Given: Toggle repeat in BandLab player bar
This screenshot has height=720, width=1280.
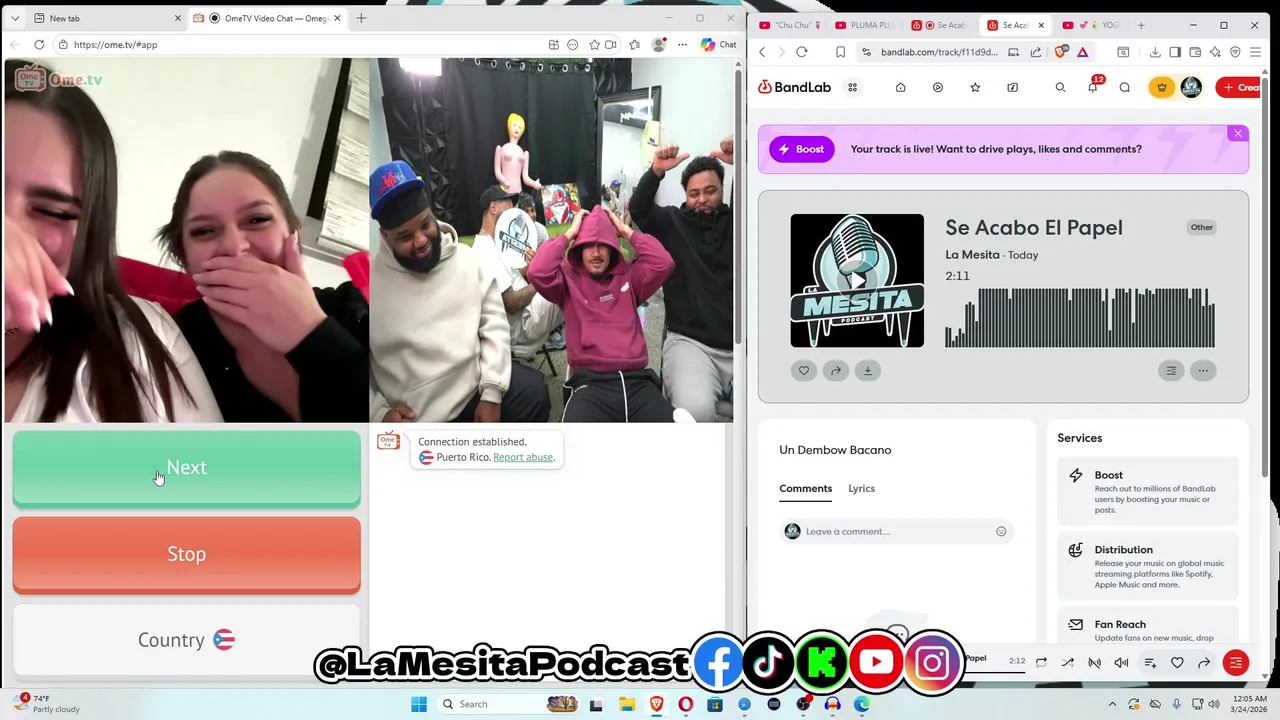Looking at the screenshot, I should click(1041, 663).
